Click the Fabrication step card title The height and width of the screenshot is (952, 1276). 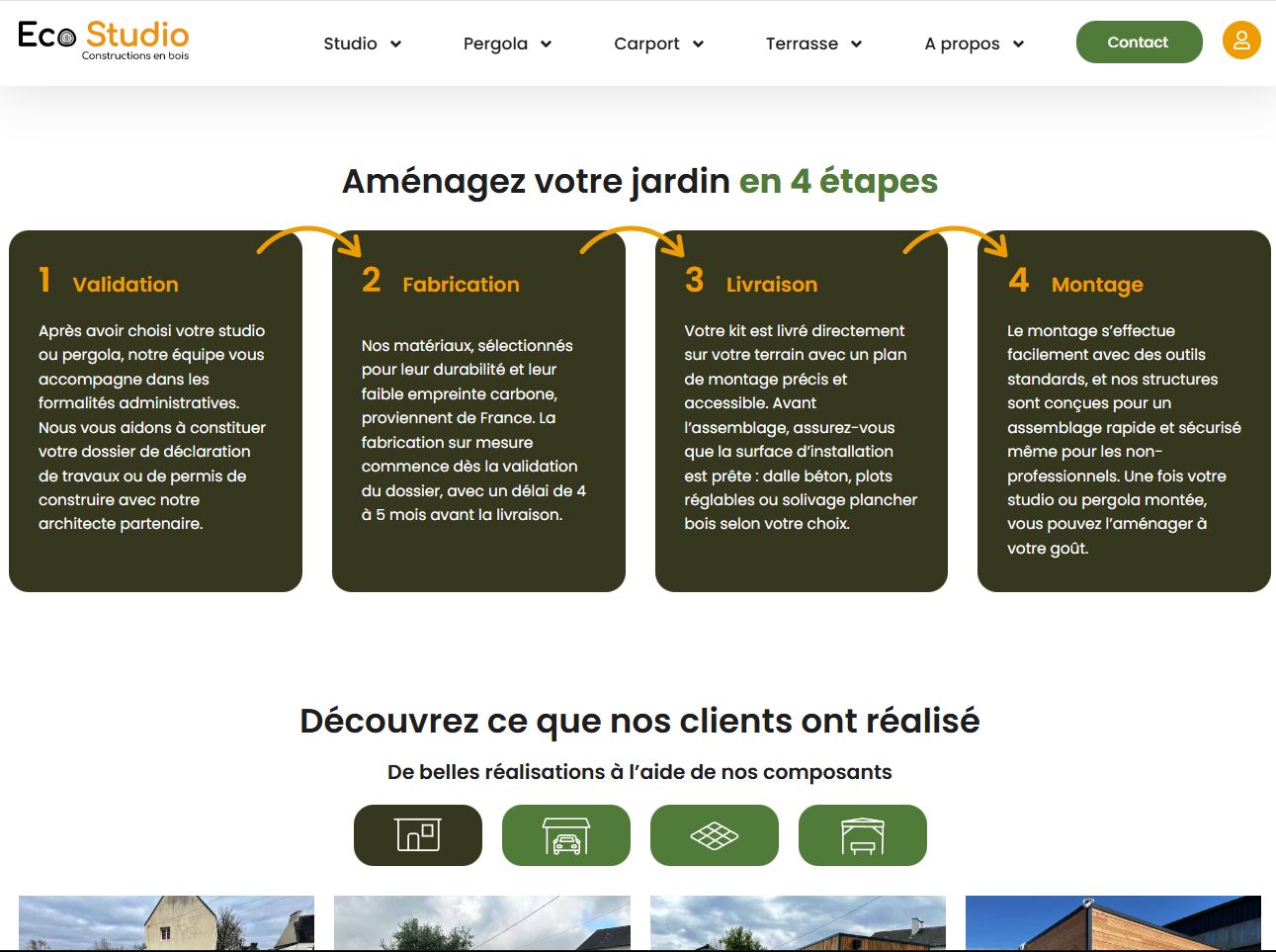click(461, 285)
